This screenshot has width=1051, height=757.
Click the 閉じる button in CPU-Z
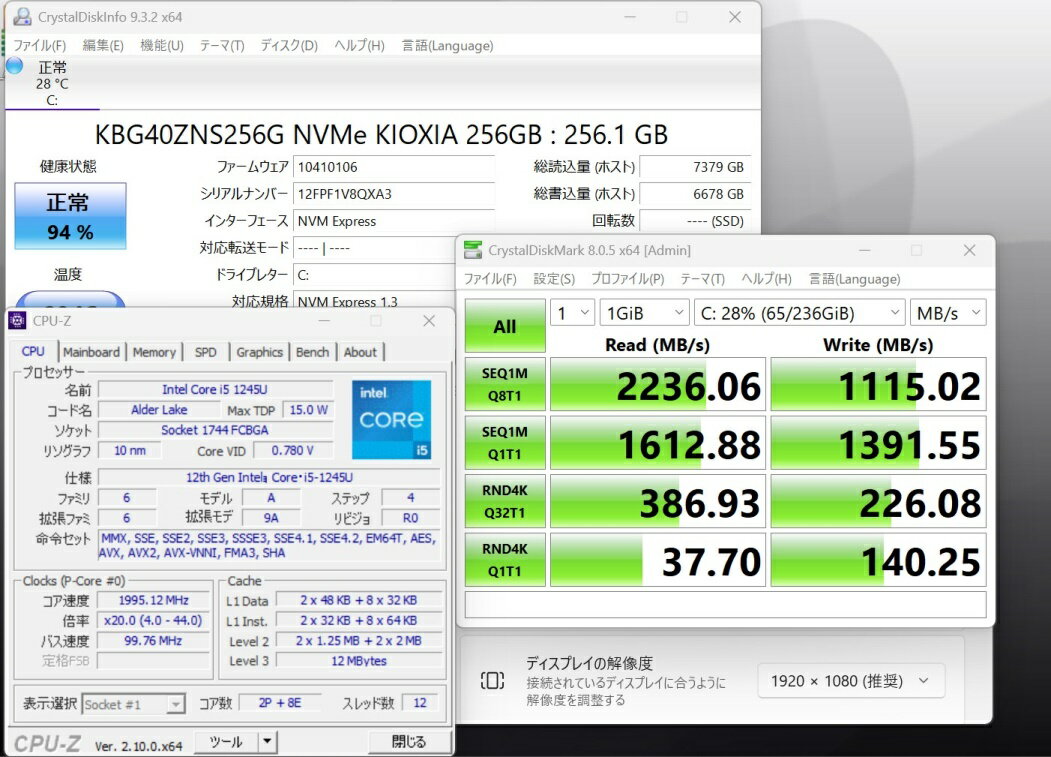tap(408, 742)
